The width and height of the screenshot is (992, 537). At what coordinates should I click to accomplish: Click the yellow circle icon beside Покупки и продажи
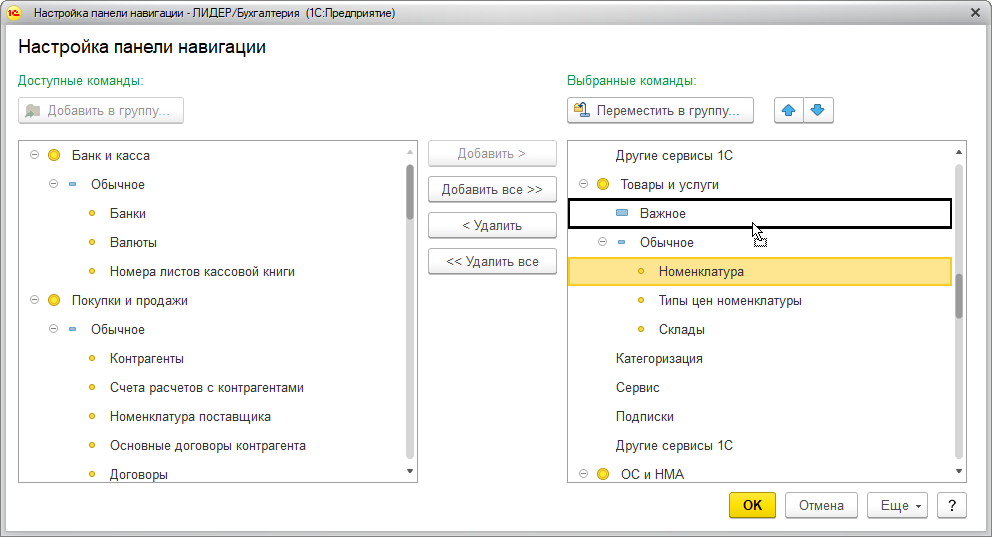point(54,300)
